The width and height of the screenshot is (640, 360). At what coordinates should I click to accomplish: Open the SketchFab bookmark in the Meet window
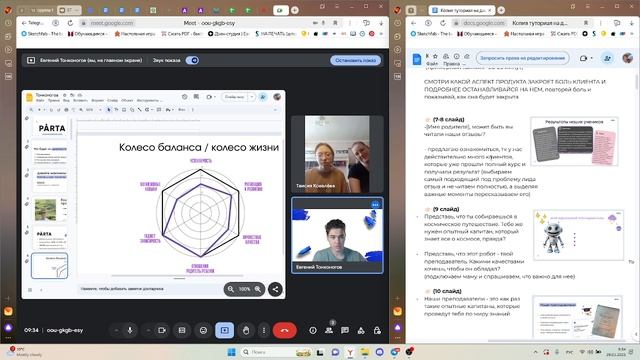click(x=42, y=34)
